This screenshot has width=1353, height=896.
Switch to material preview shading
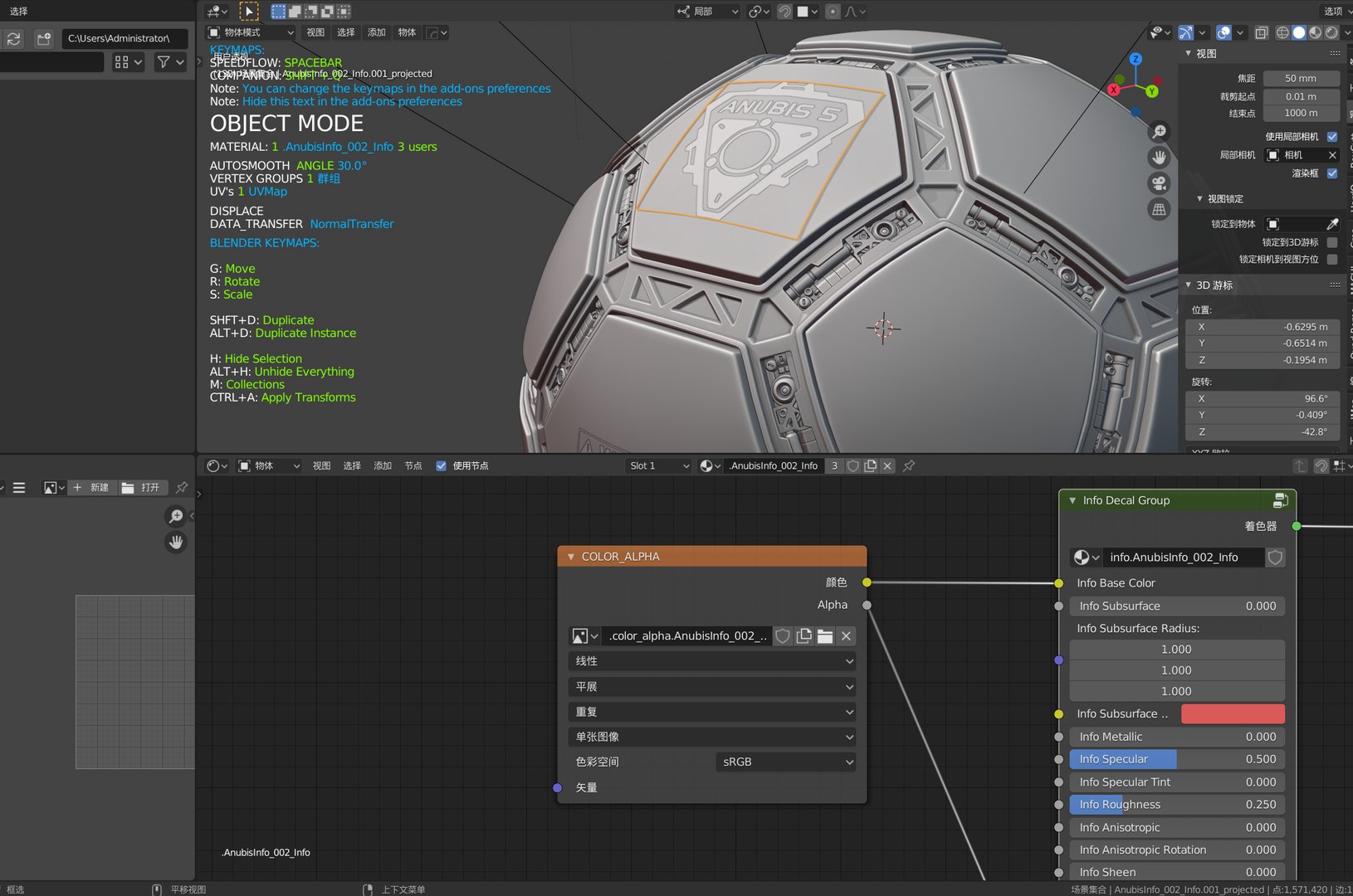pos(1315,32)
